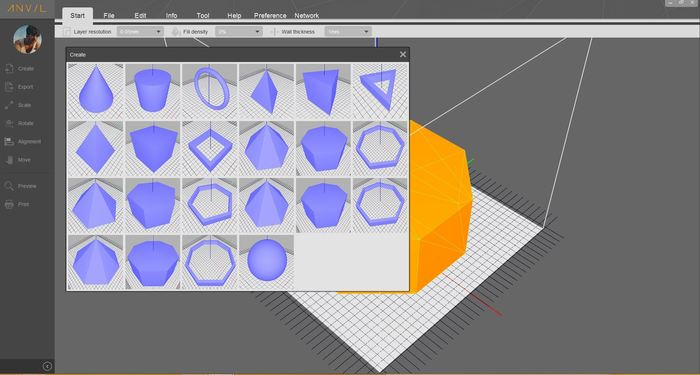This screenshot has height=375, width=700.
Task: Open the File menu
Action: coord(109,15)
